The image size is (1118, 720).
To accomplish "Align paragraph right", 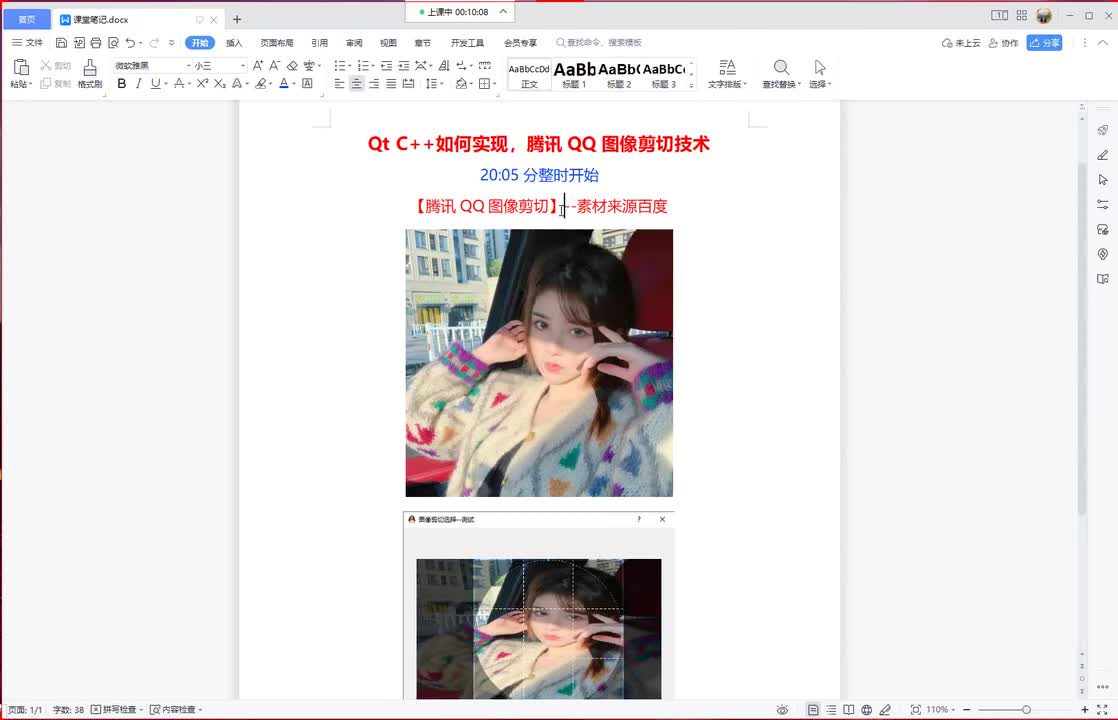I will (374, 83).
